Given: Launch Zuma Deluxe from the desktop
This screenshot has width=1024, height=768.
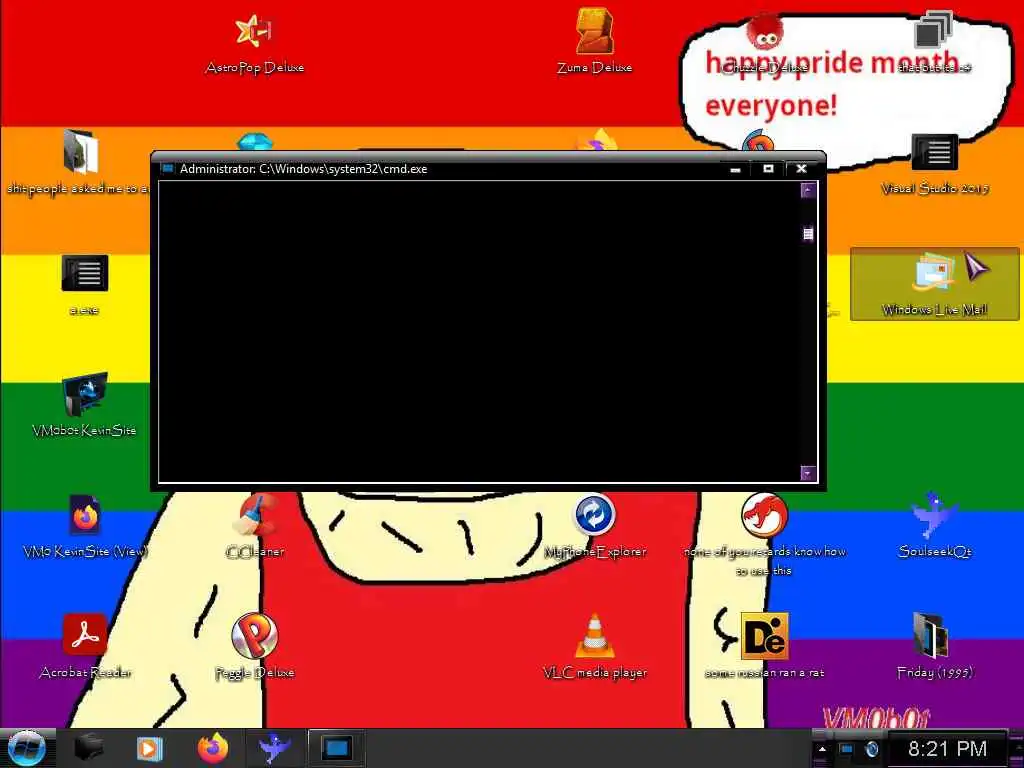Looking at the screenshot, I should coord(594,42).
